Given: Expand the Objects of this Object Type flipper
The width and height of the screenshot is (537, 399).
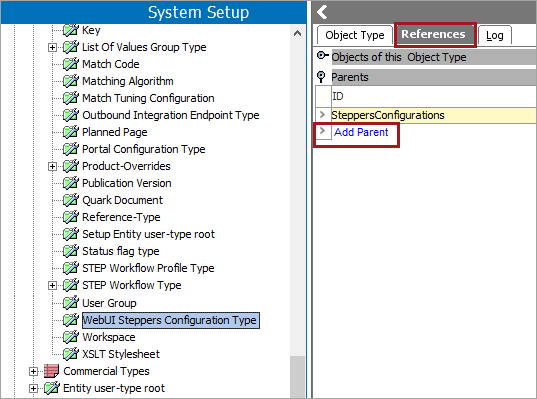Looking at the screenshot, I should (322, 55).
